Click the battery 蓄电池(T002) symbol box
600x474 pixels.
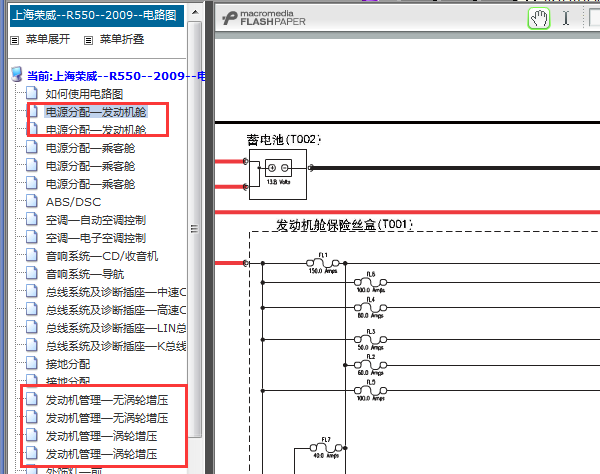[278, 174]
